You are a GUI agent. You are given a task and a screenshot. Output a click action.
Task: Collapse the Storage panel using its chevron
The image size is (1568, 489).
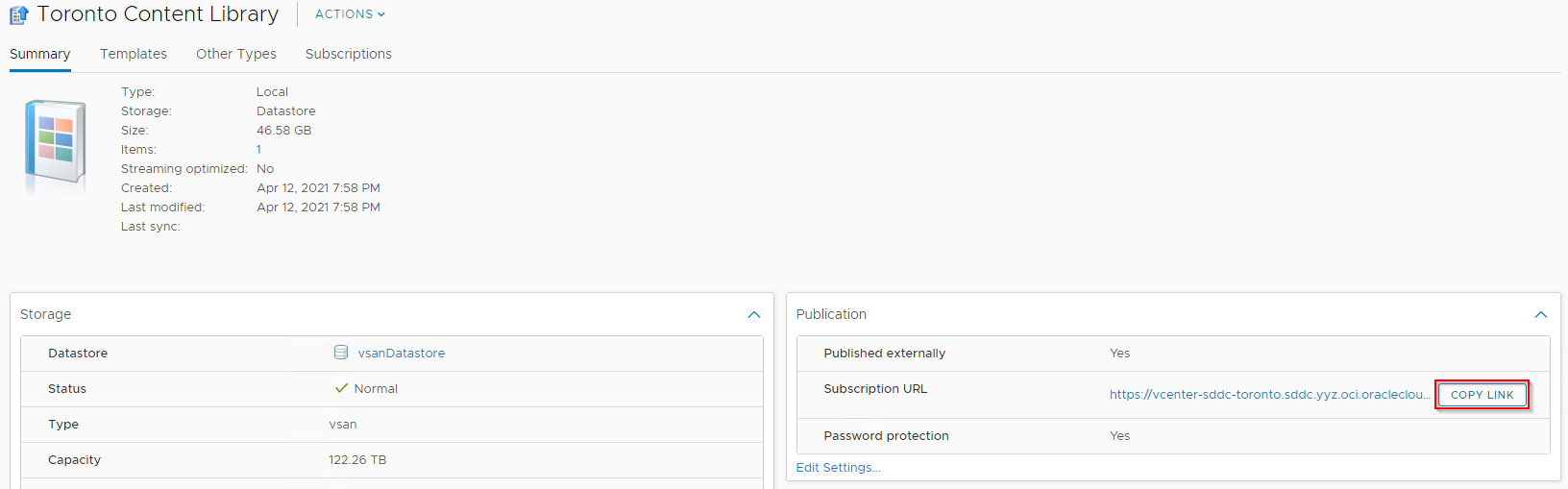point(754,314)
